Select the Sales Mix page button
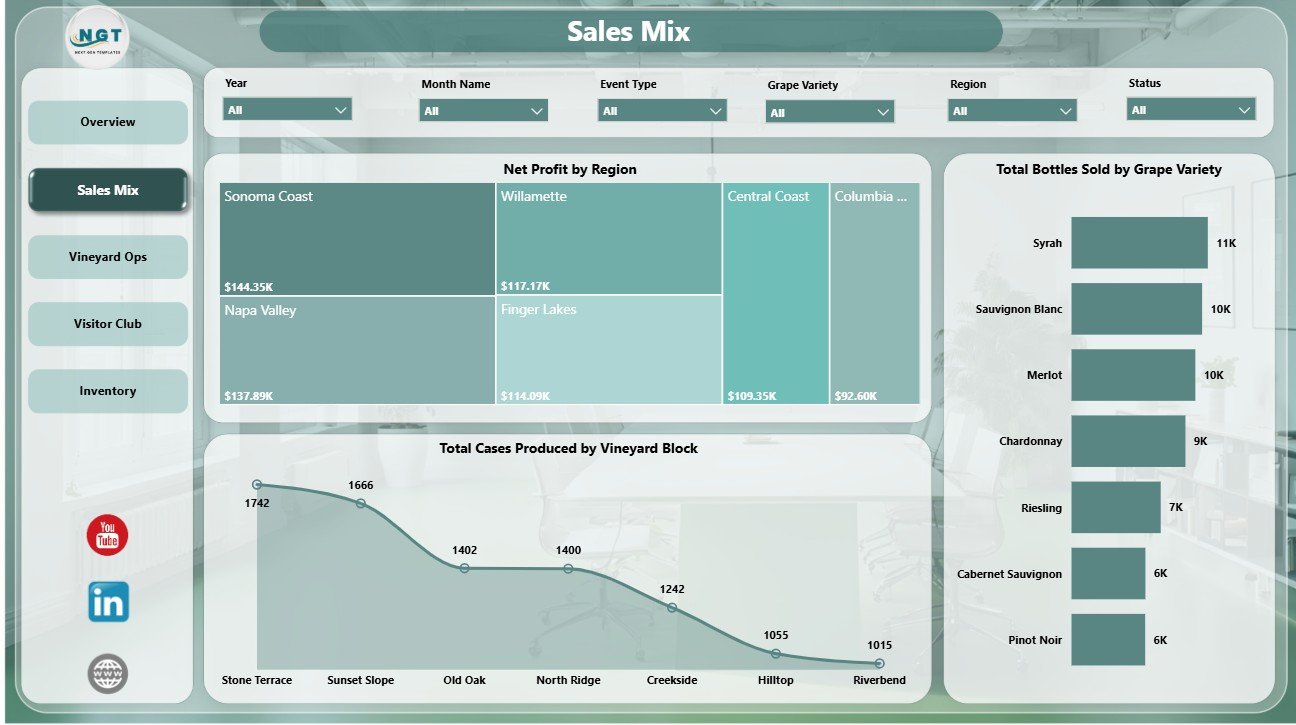 108,190
